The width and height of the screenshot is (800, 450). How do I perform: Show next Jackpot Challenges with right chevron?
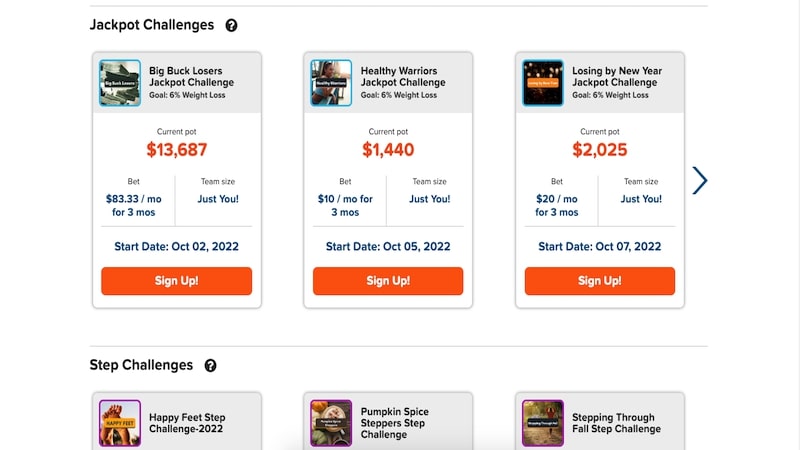(700, 180)
